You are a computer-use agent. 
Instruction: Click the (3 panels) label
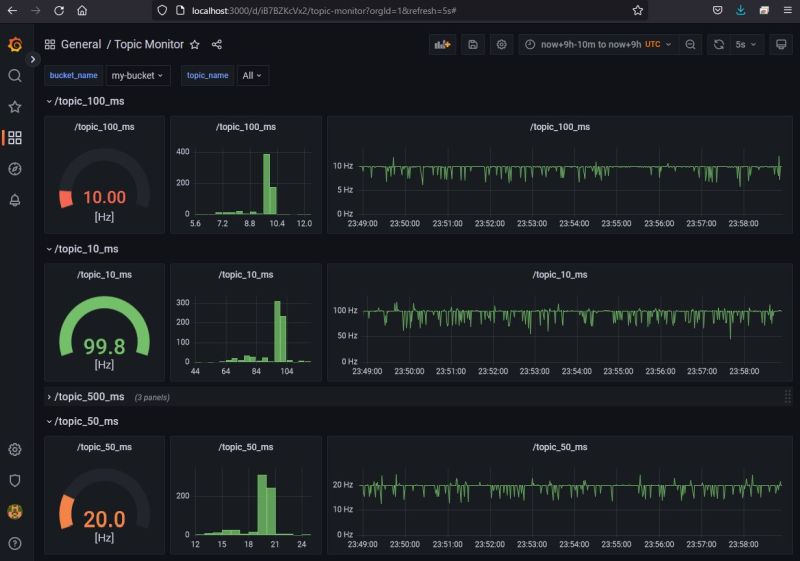coord(152,397)
